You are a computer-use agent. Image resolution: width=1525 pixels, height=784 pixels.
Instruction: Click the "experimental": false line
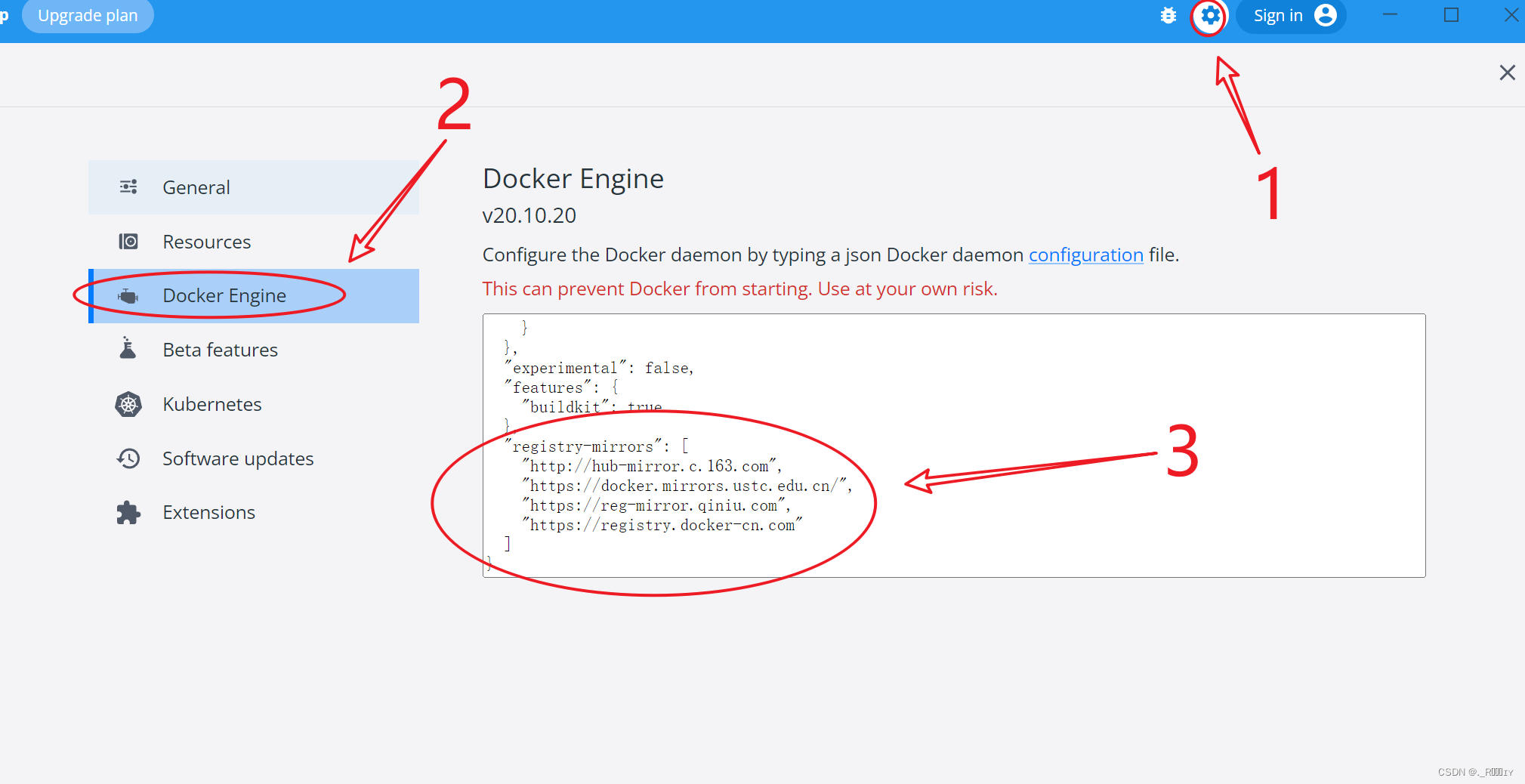click(x=600, y=368)
